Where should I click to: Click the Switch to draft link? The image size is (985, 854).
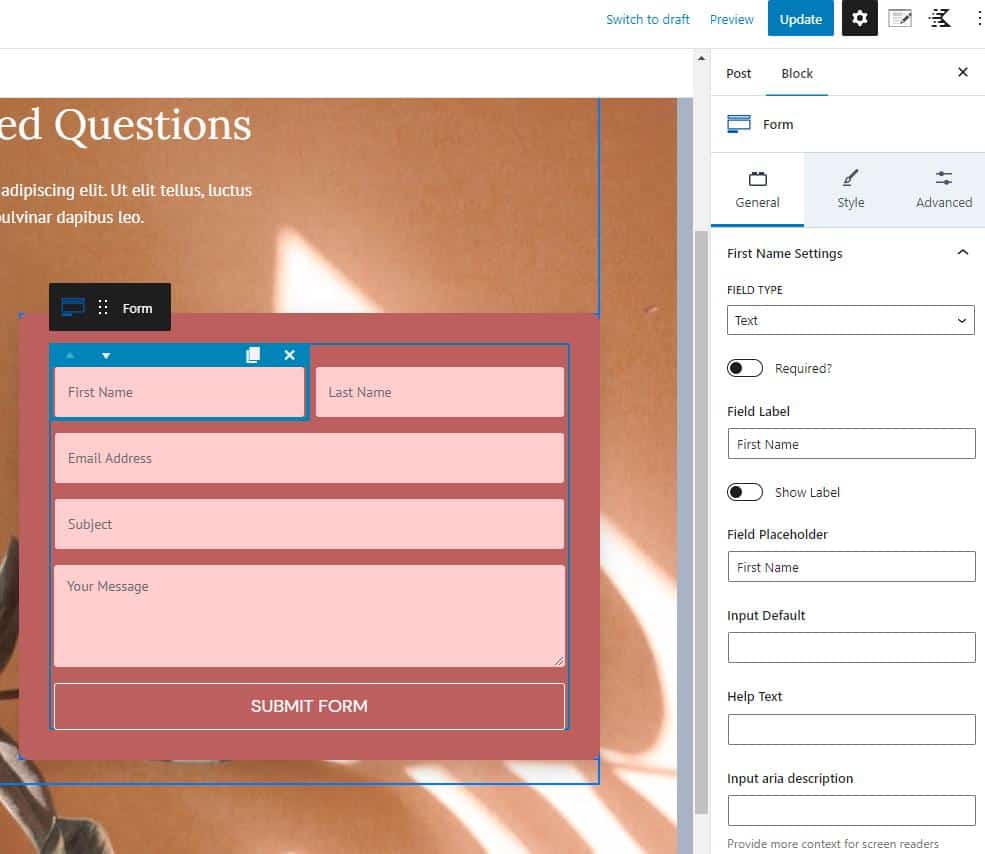coord(648,19)
